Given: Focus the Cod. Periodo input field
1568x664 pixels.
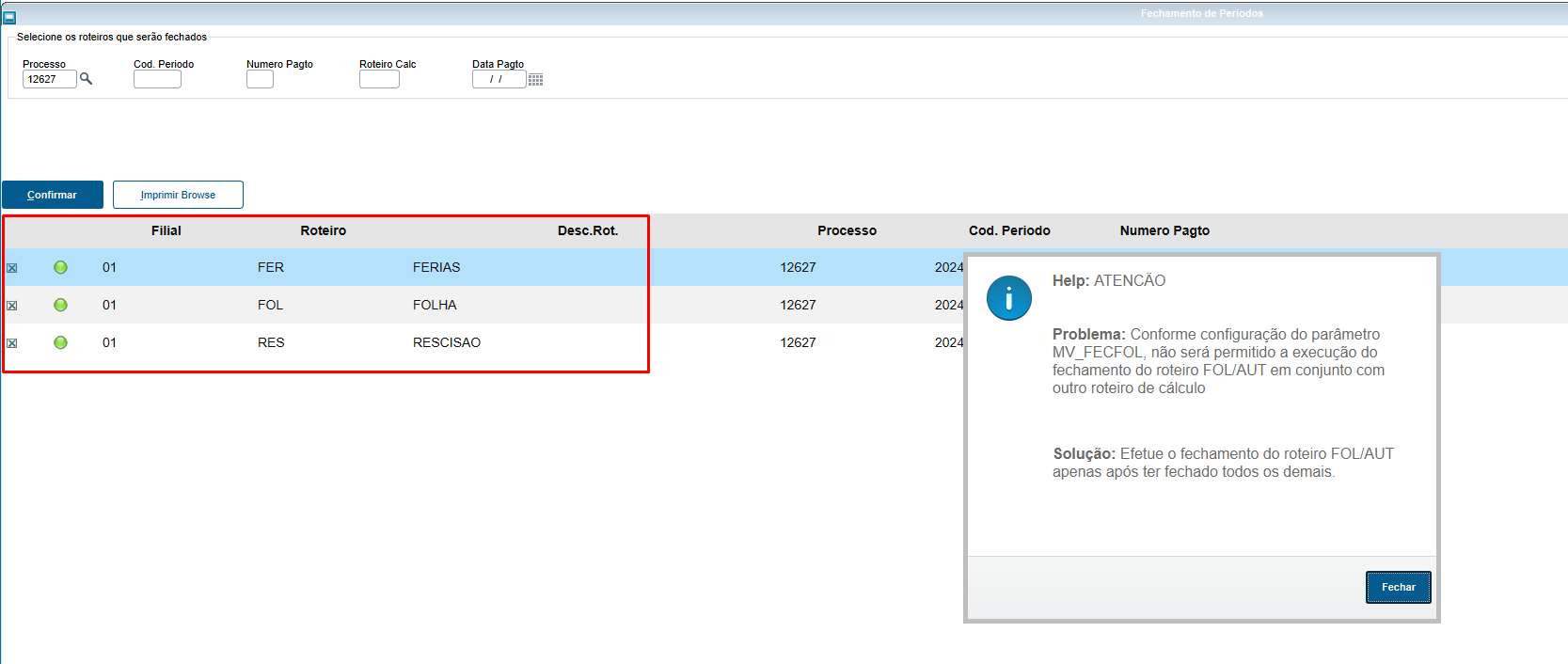Looking at the screenshot, I should coord(157,80).
